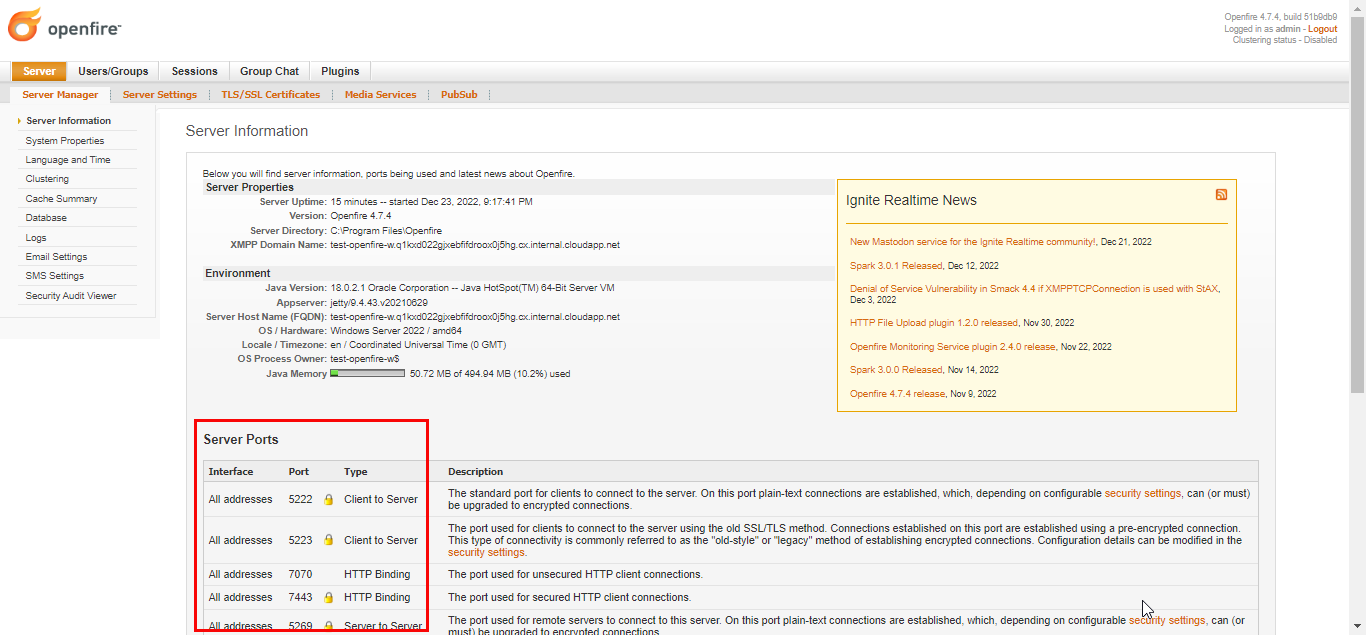Click the OS Process Owner value test-openfire-w$

[365, 359]
